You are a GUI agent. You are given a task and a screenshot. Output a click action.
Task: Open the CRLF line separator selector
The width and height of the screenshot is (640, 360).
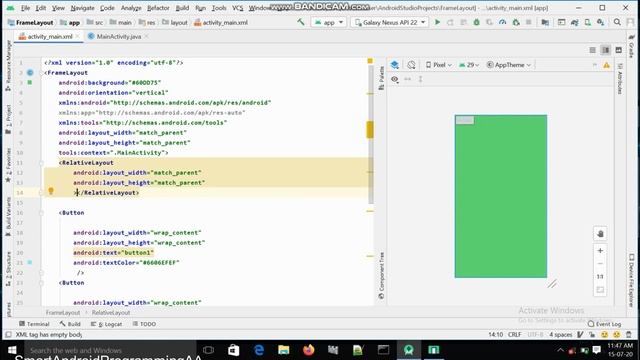[x=514, y=335]
